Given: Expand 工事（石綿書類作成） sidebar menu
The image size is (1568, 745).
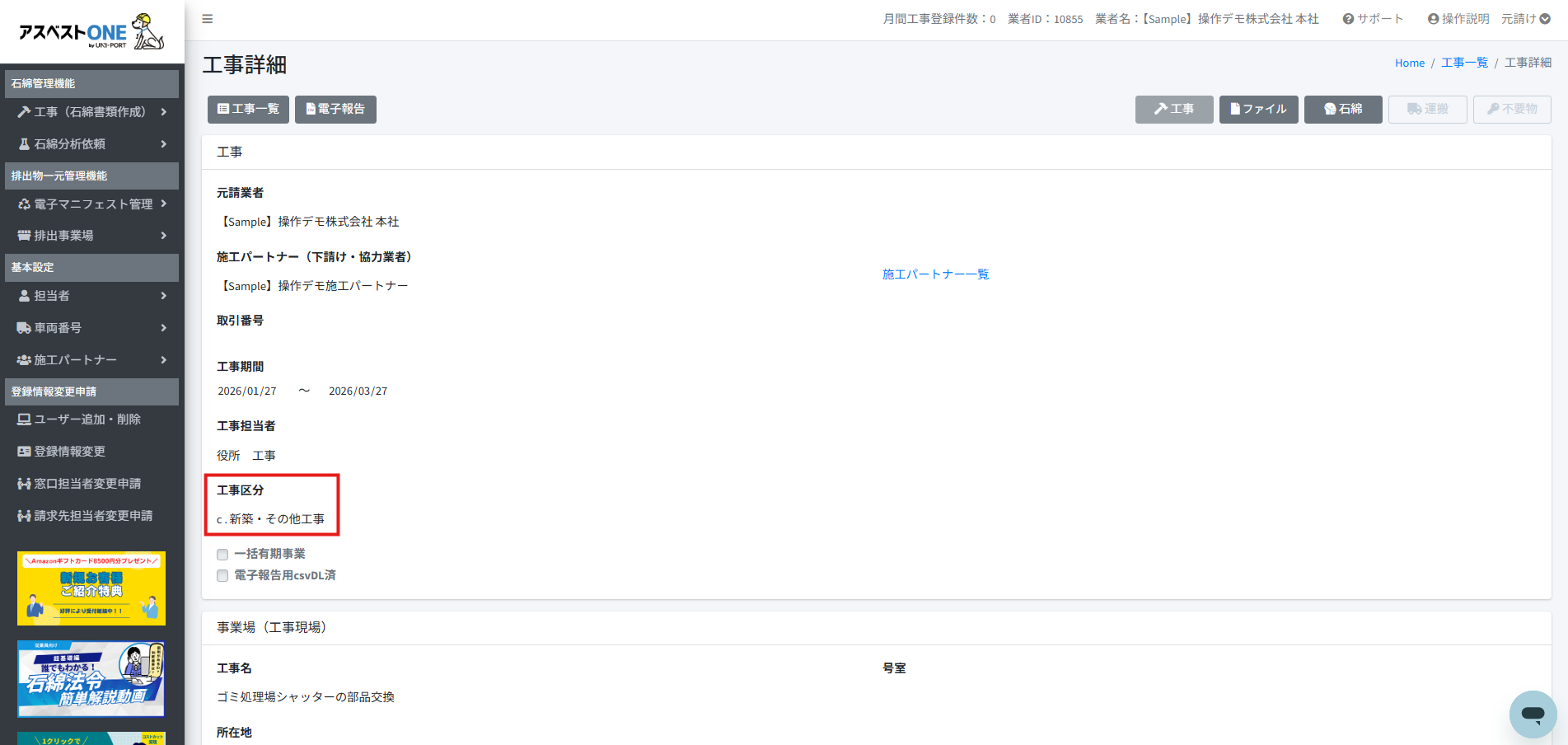Looking at the screenshot, I should tap(91, 112).
